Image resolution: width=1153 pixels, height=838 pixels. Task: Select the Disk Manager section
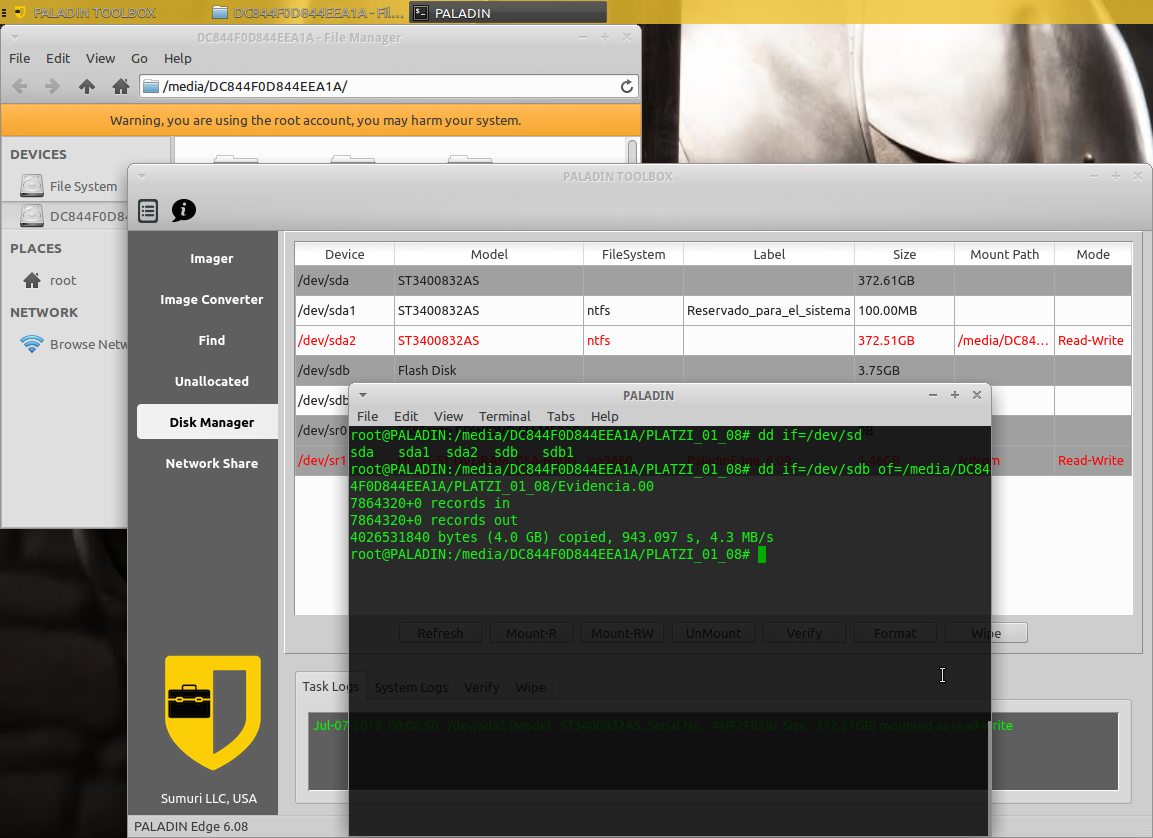point(207,422)
